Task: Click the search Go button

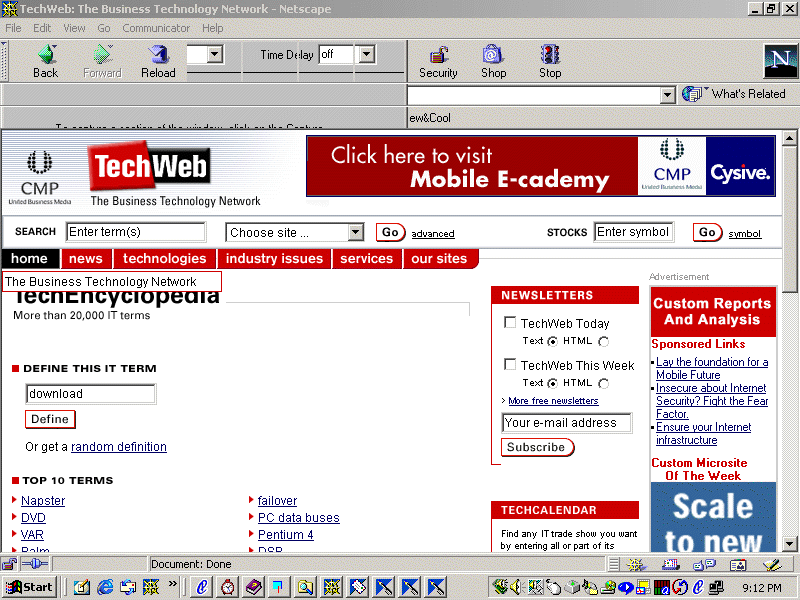Action: pyautogui.click(x=390, y=233)
